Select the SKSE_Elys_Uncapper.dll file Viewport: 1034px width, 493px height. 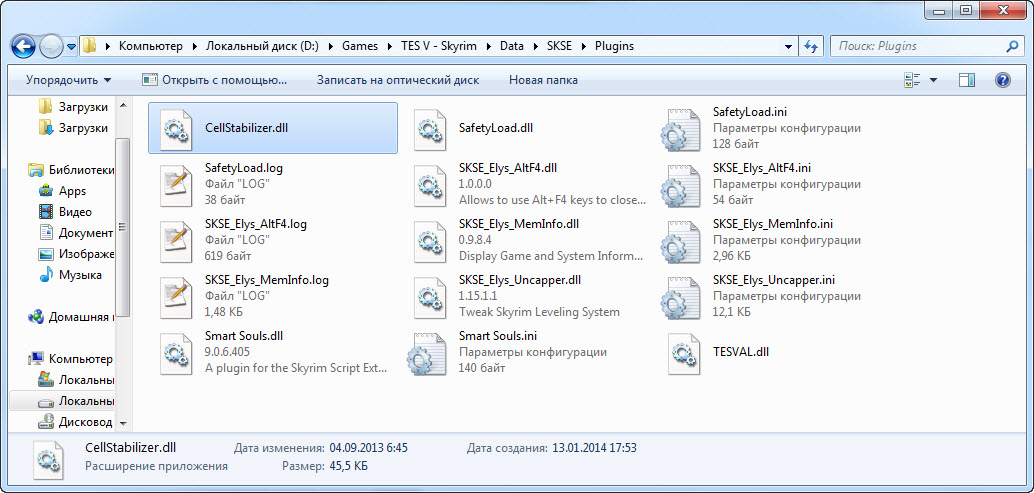[520, 280]
